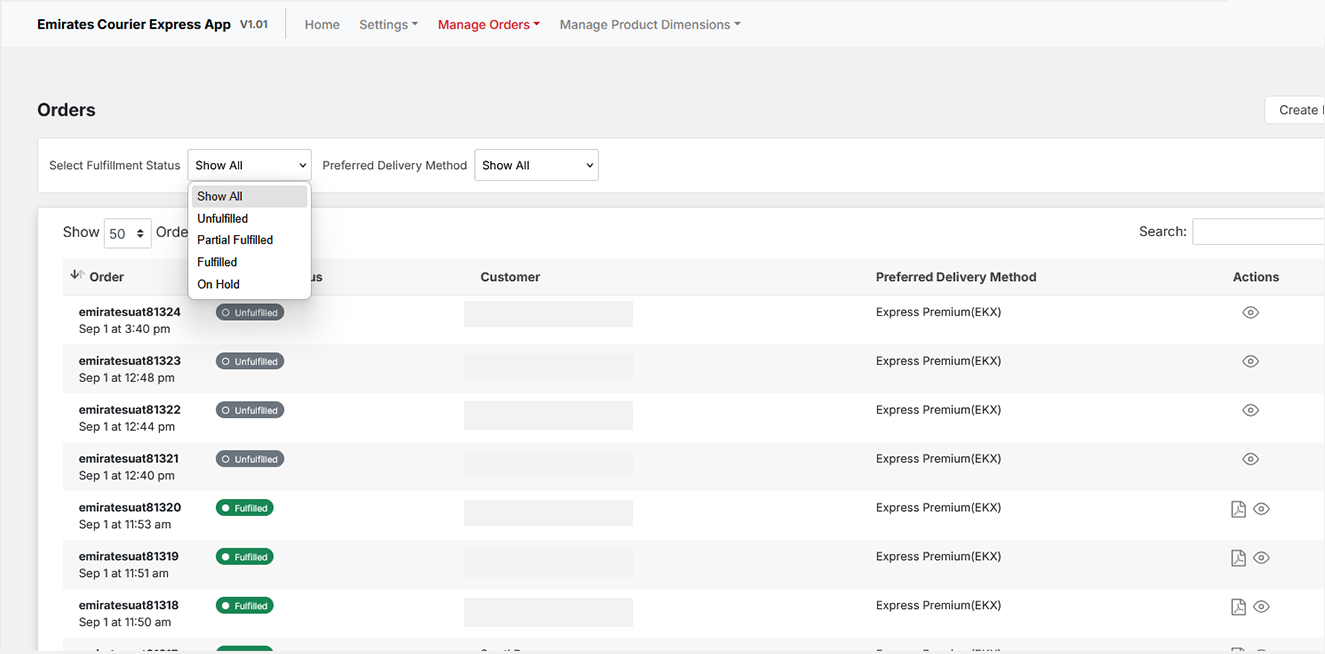The height and width of the screenshot is (654, 1325).
Task: Click Express Premium(EKX) for order emiratesuat81324
Action: 938,312
